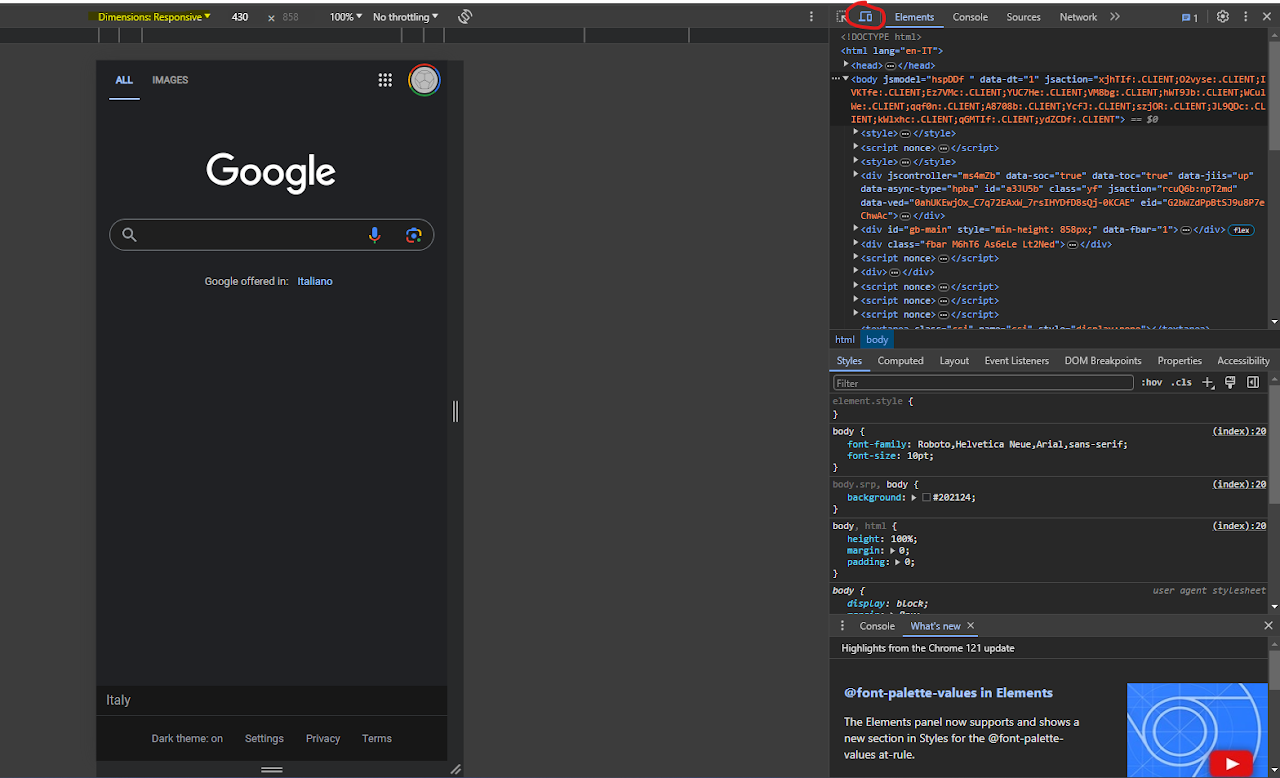This screenshot has height=778, width=1280.
Task: Switch to the drawer Console tab
Action: point(877,626)
